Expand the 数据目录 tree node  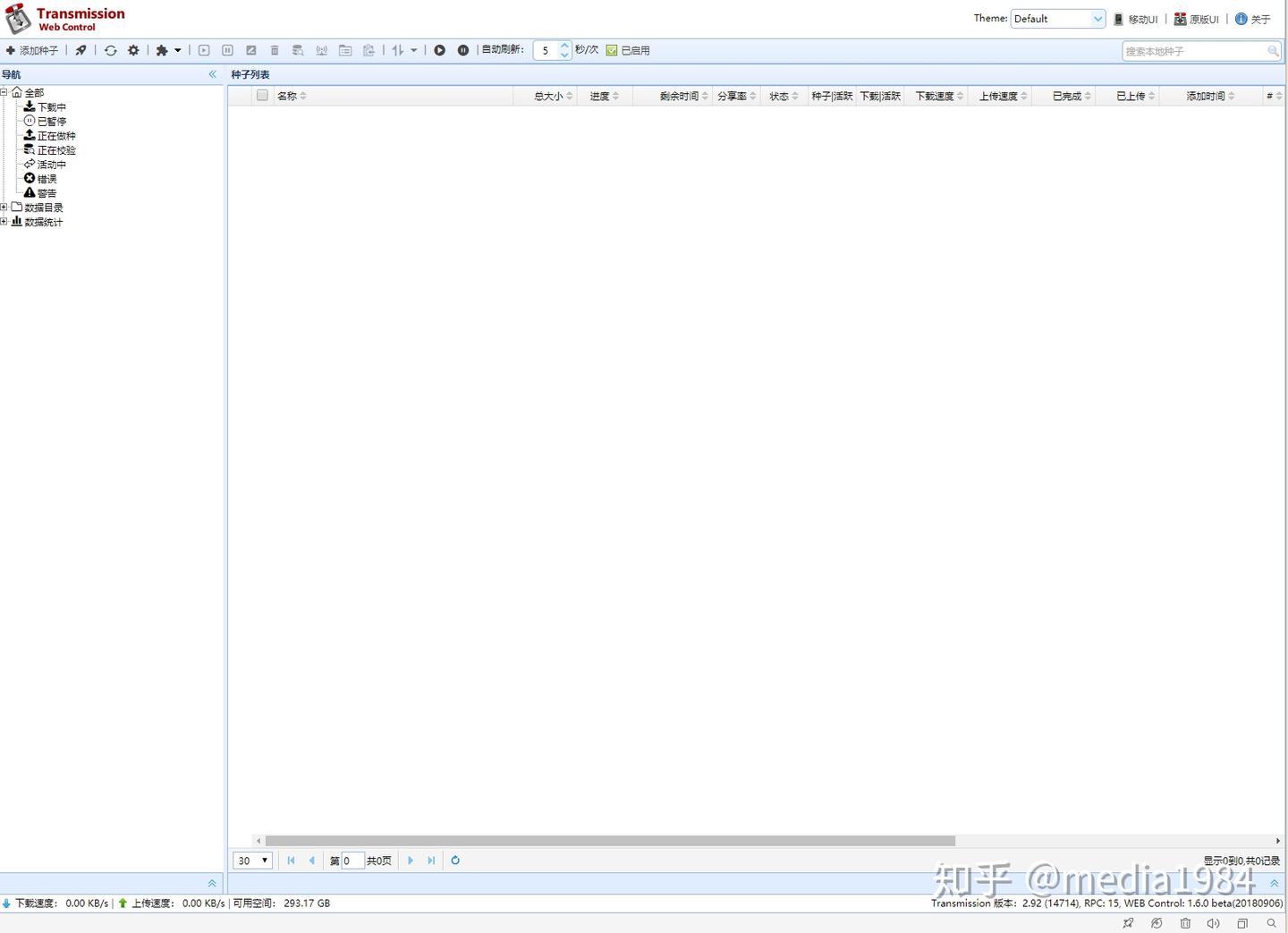click(x=4, y=207)
